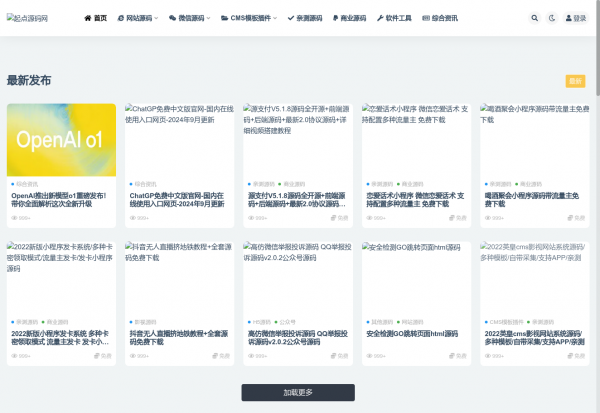Open the 商业源码 menu item
Image resolution: width=600 pixels, height=413 pixels.
(349, 18)
